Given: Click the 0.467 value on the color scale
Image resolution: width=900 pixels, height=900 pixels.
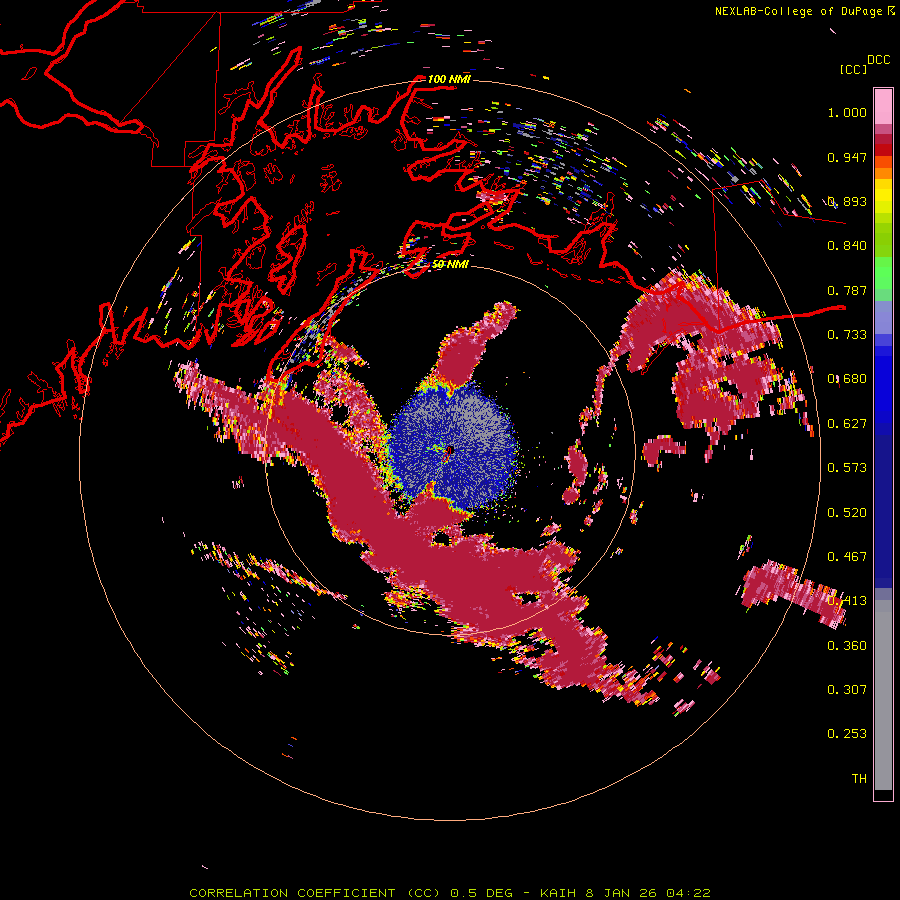Looking at the screenshot, I should click(x=847, y=556).
